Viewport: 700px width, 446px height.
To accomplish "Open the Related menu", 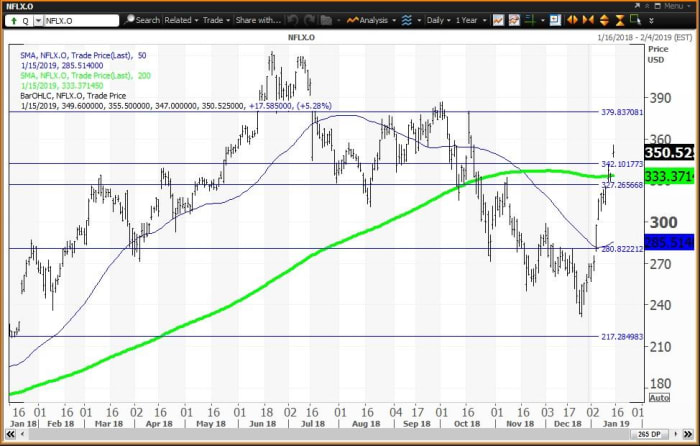I will coord(181,19).
